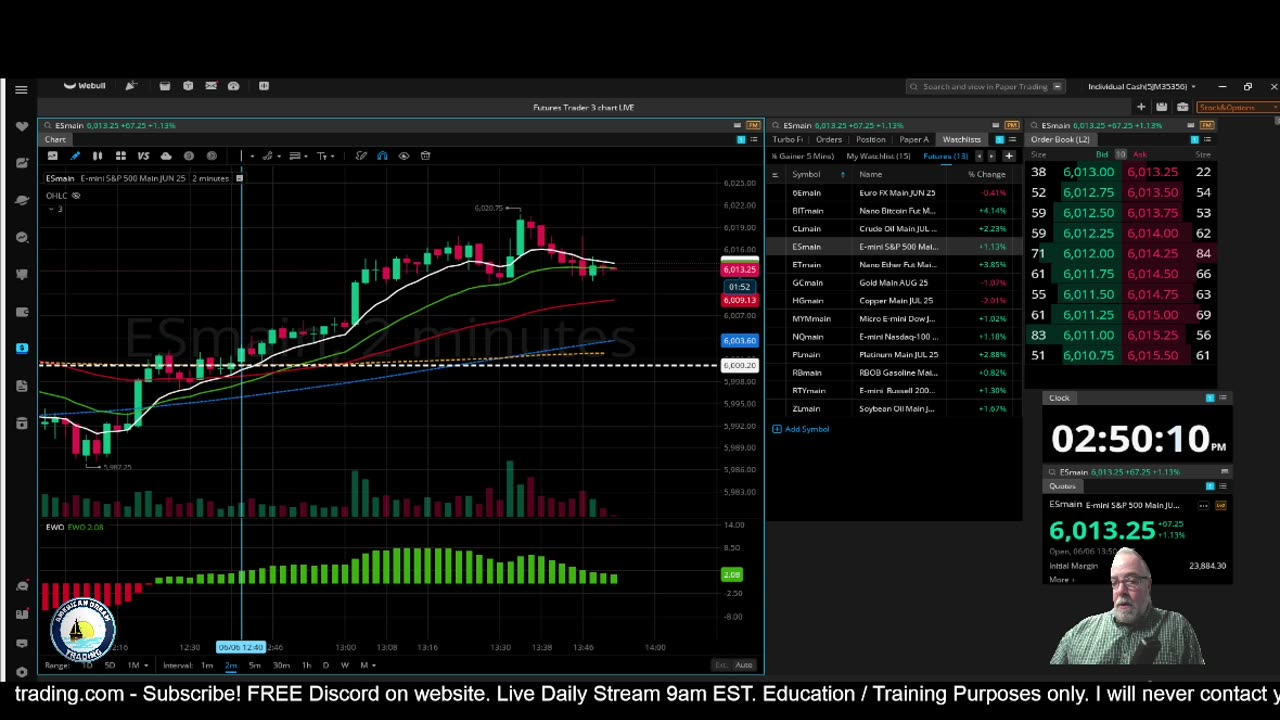
Task: Sort watchlist by % Change column
Action: point(986,175)
